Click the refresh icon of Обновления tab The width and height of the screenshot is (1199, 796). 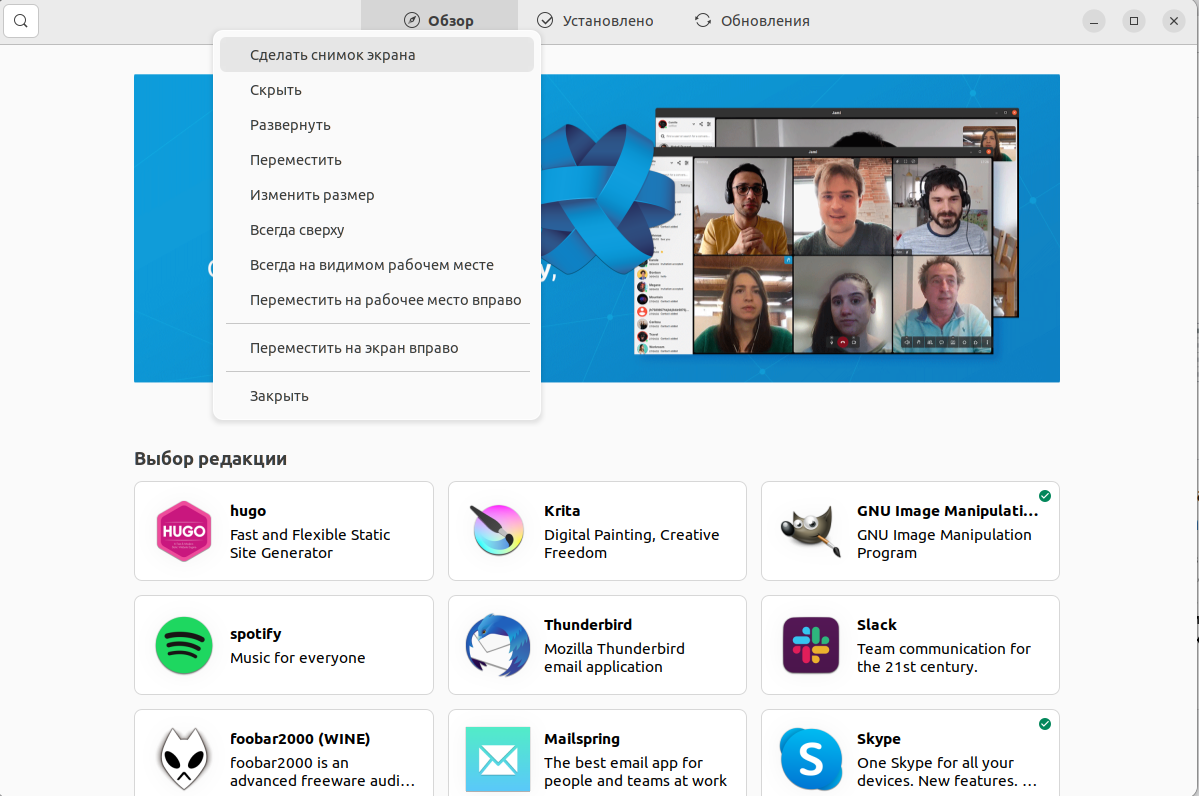703,21
